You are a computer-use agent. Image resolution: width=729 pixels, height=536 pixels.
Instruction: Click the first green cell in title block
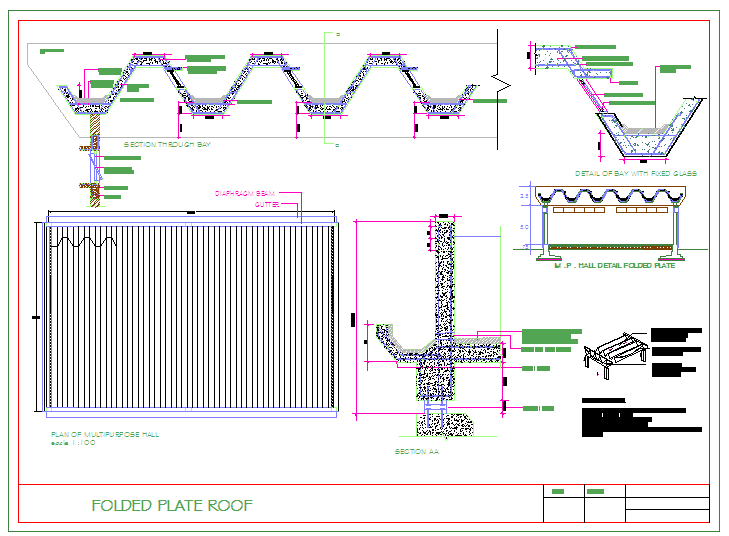point(559,492)
